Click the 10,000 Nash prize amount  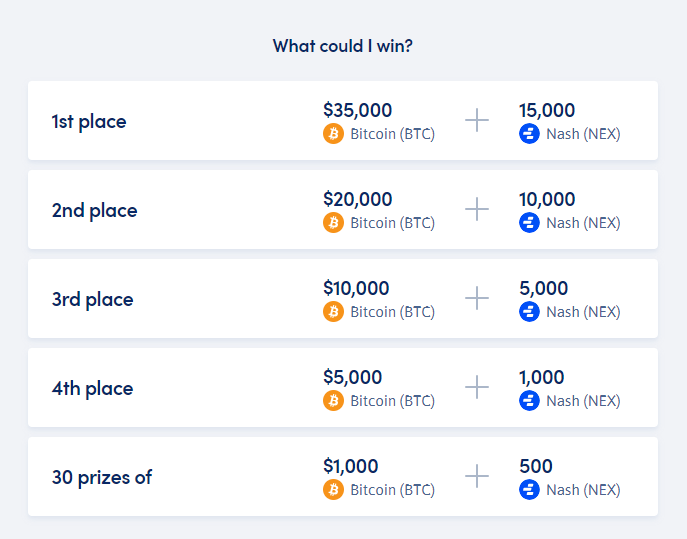point(547,199)
